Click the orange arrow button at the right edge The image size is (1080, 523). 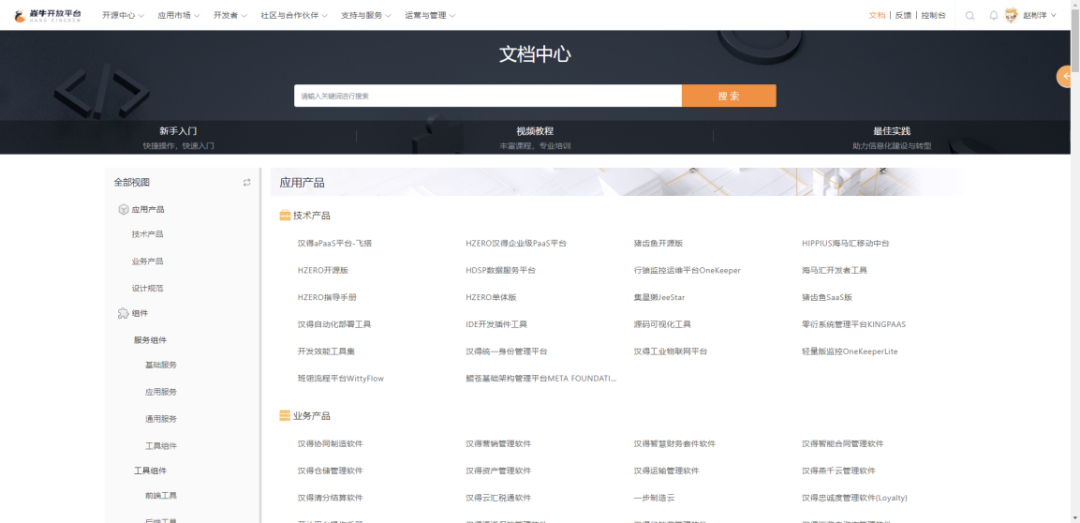pyautogui.click(x=1066, y=76)
